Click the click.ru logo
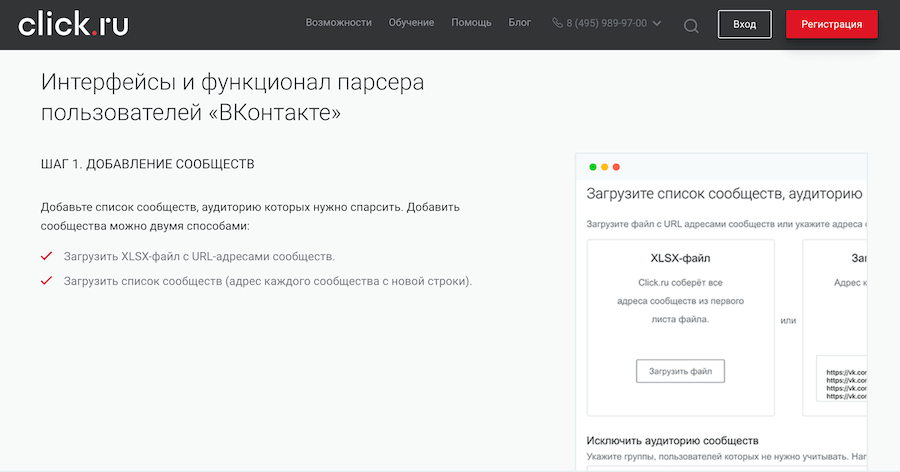 73,24
